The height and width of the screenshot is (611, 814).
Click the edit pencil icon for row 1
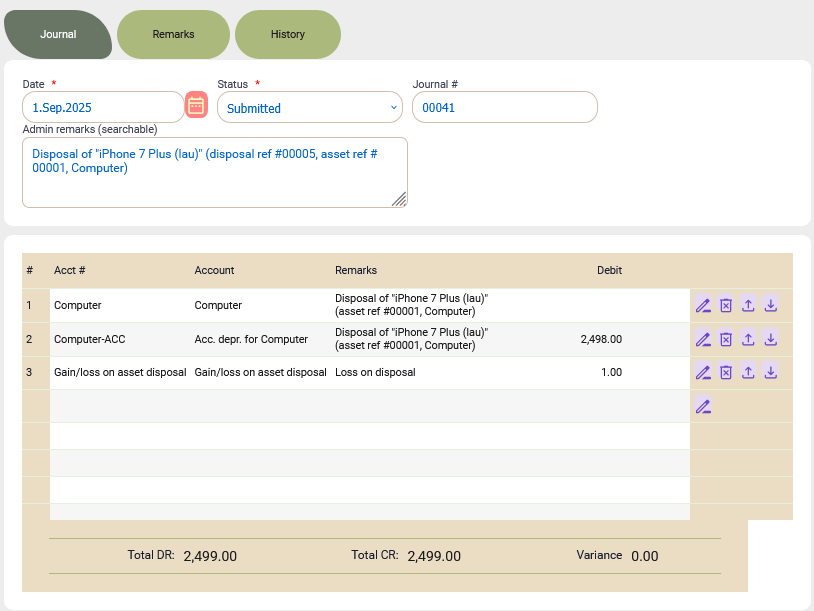click(703, 306)
